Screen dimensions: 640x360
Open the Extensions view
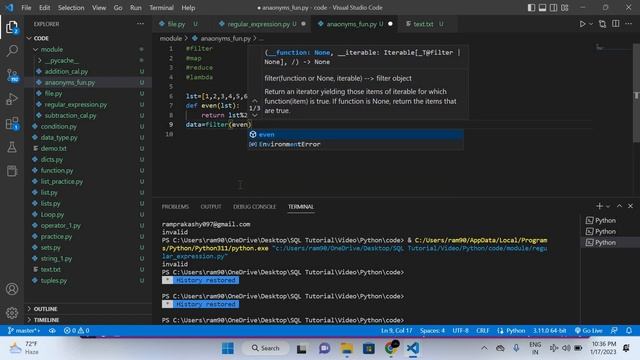(12, 123)
